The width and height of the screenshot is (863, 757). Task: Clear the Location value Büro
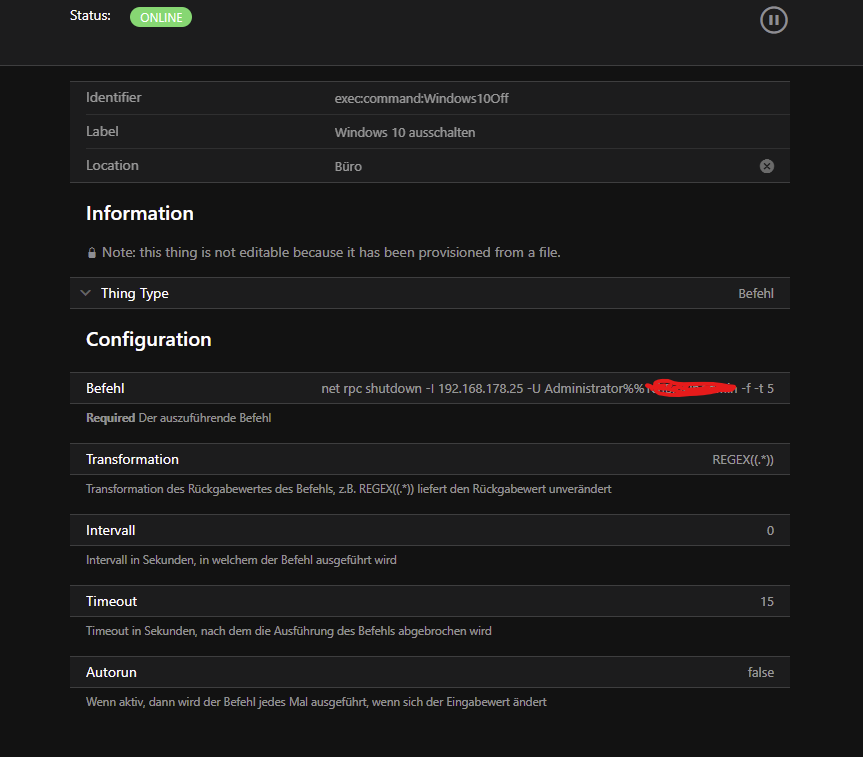click(x=767, y=166)
